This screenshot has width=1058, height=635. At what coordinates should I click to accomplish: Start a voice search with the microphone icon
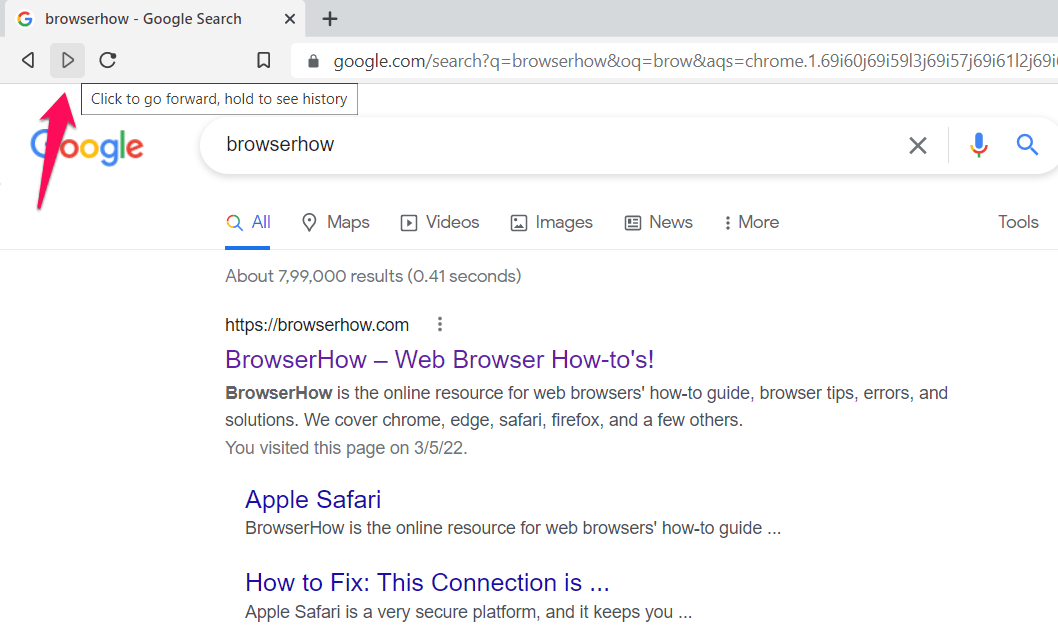[978, 145]
